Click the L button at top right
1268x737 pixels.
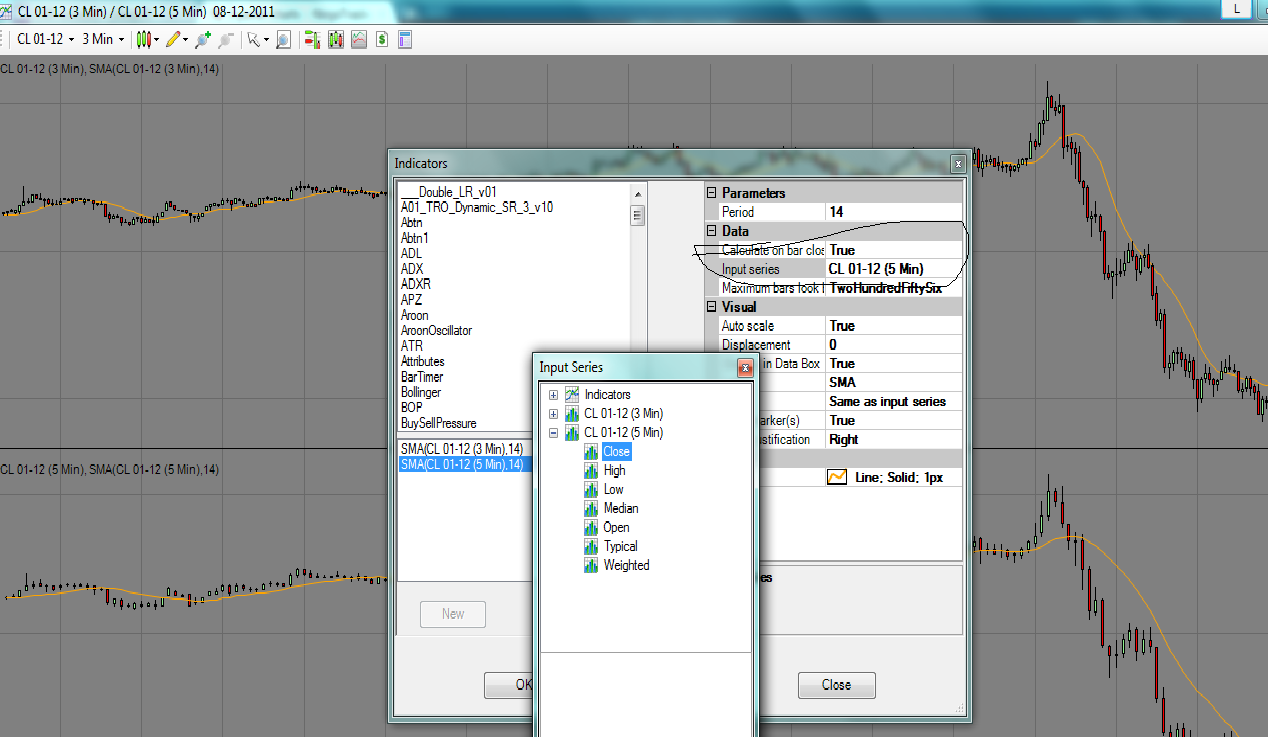click(1237, 8)
